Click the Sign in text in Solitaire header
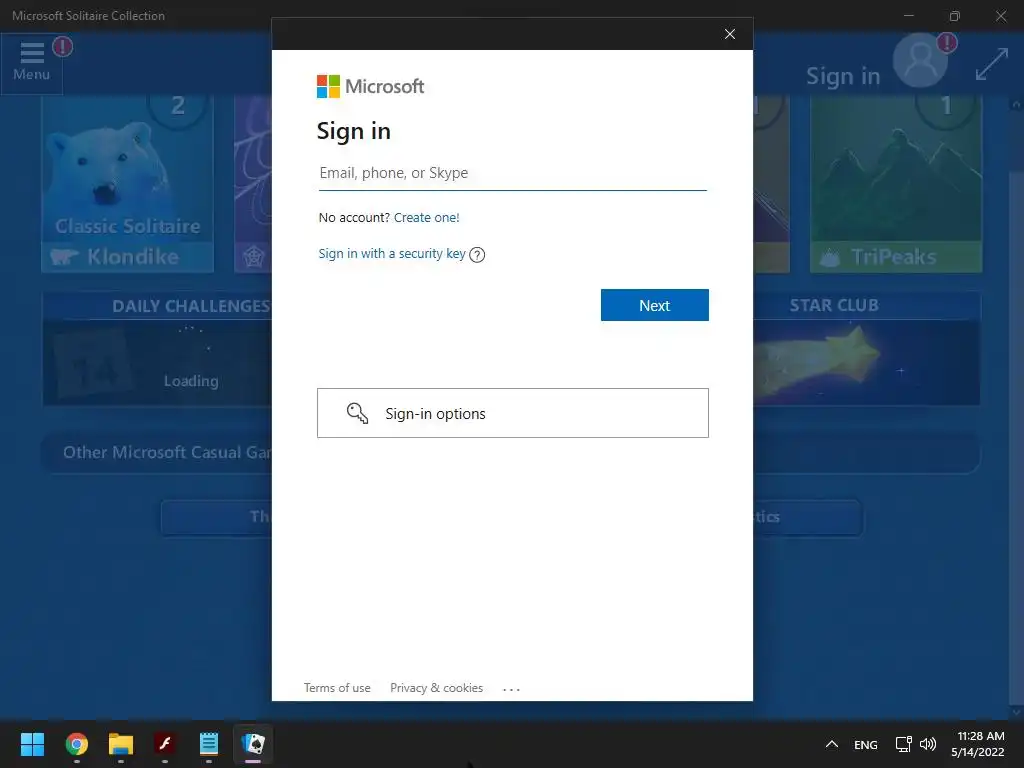The image size is (1024, 768). 843,76
